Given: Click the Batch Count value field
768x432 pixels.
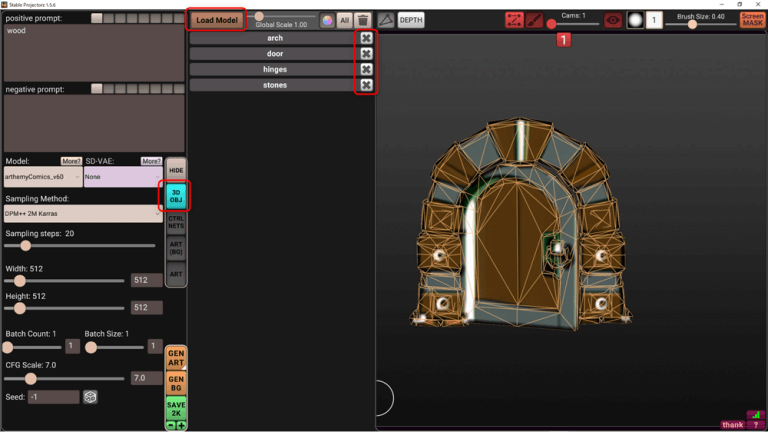Looking at the screenshot, I should click(x=72, y=346).
